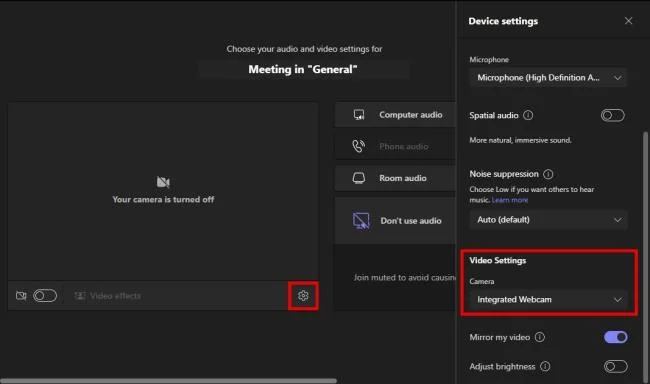The image size is (650, 384).
Task: Select Room audio option
Action: point(395,178)
